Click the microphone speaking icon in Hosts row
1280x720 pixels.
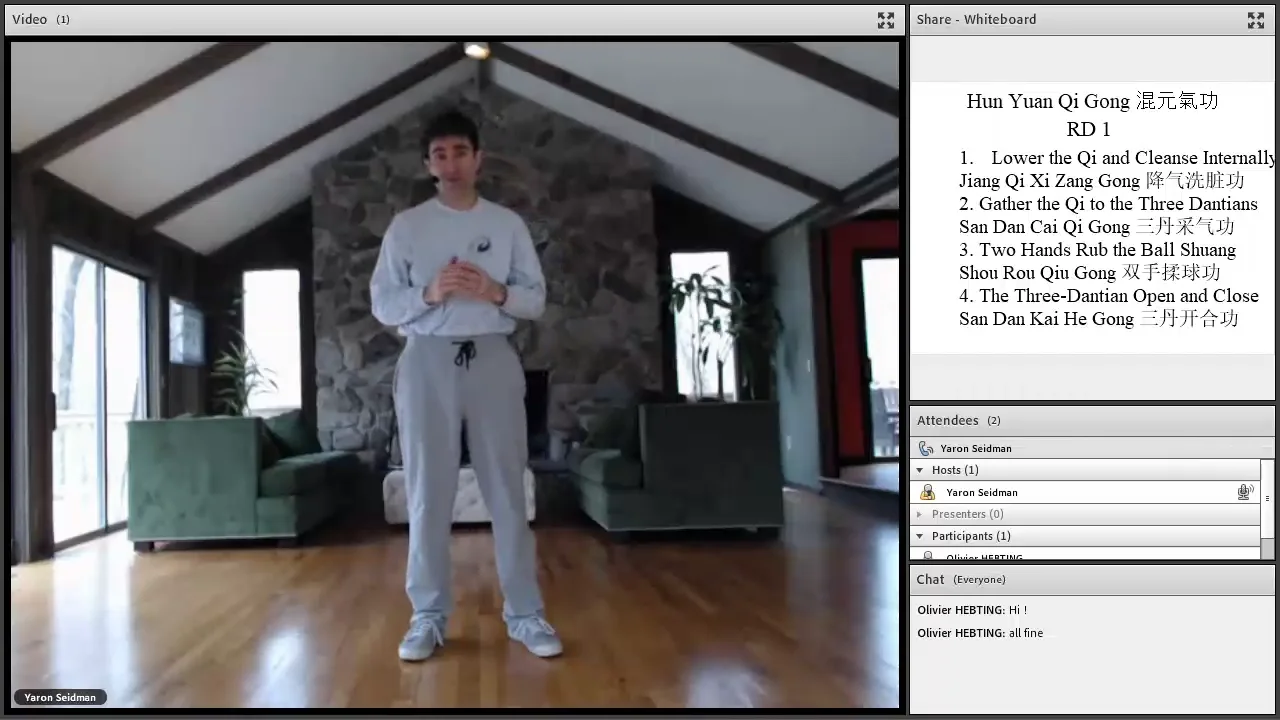1245,492
